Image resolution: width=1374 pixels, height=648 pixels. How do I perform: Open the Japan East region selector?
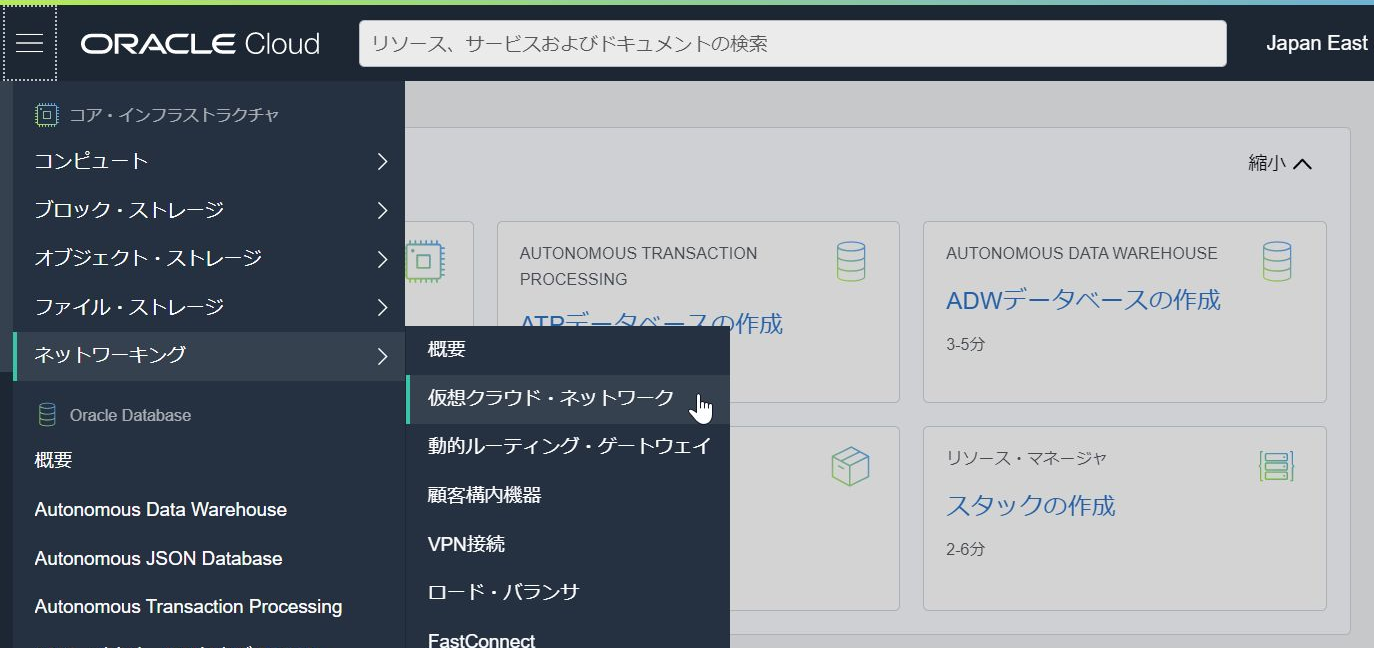pyautogui.click(x=1316, y=43)
